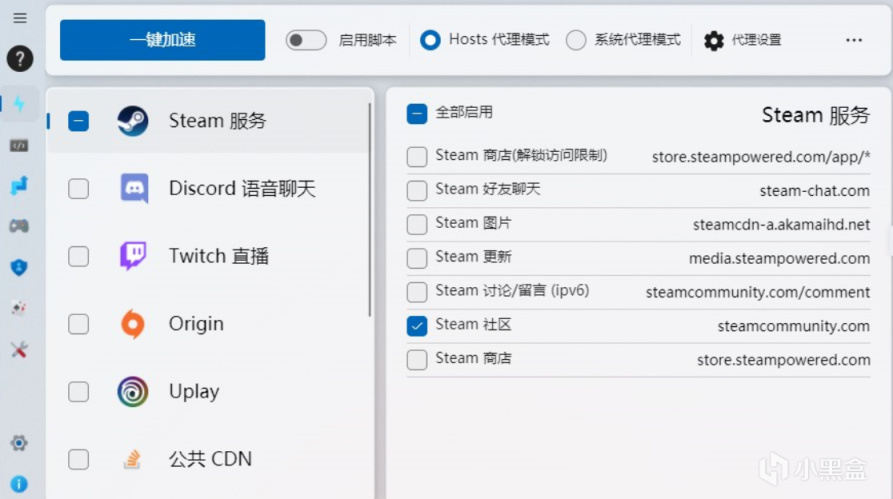The image size is (893, 499).
Task: Check Steam 商店(解锁访问限制) checkbox
Action: (417, 157)
